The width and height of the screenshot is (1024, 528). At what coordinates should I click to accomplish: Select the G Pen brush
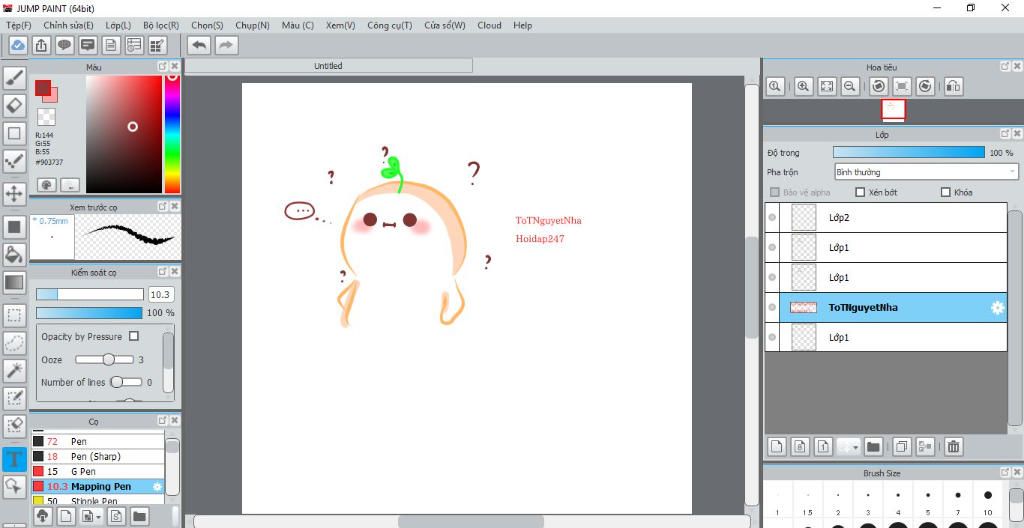[x=98, y=471]
